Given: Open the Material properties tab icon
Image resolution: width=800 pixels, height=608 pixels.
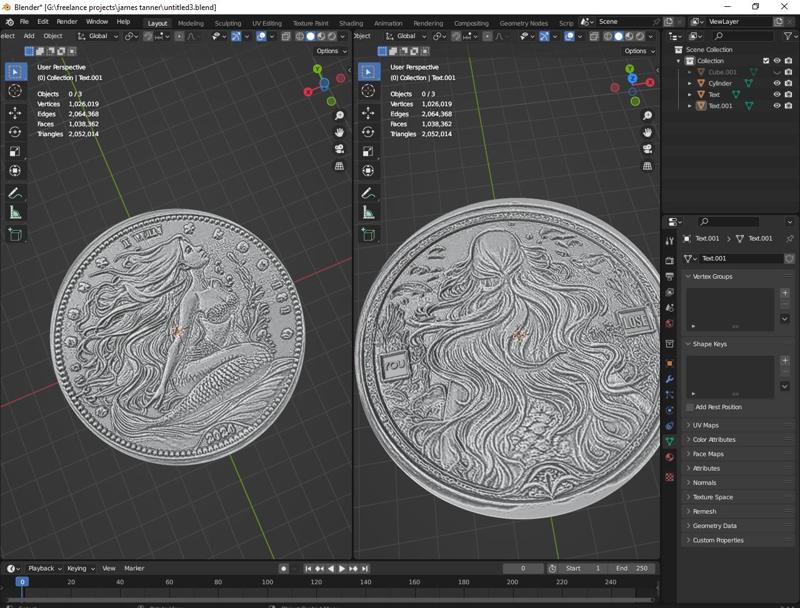Looking at the screenshot, I should pyautogui.click(x=669, y=457).
